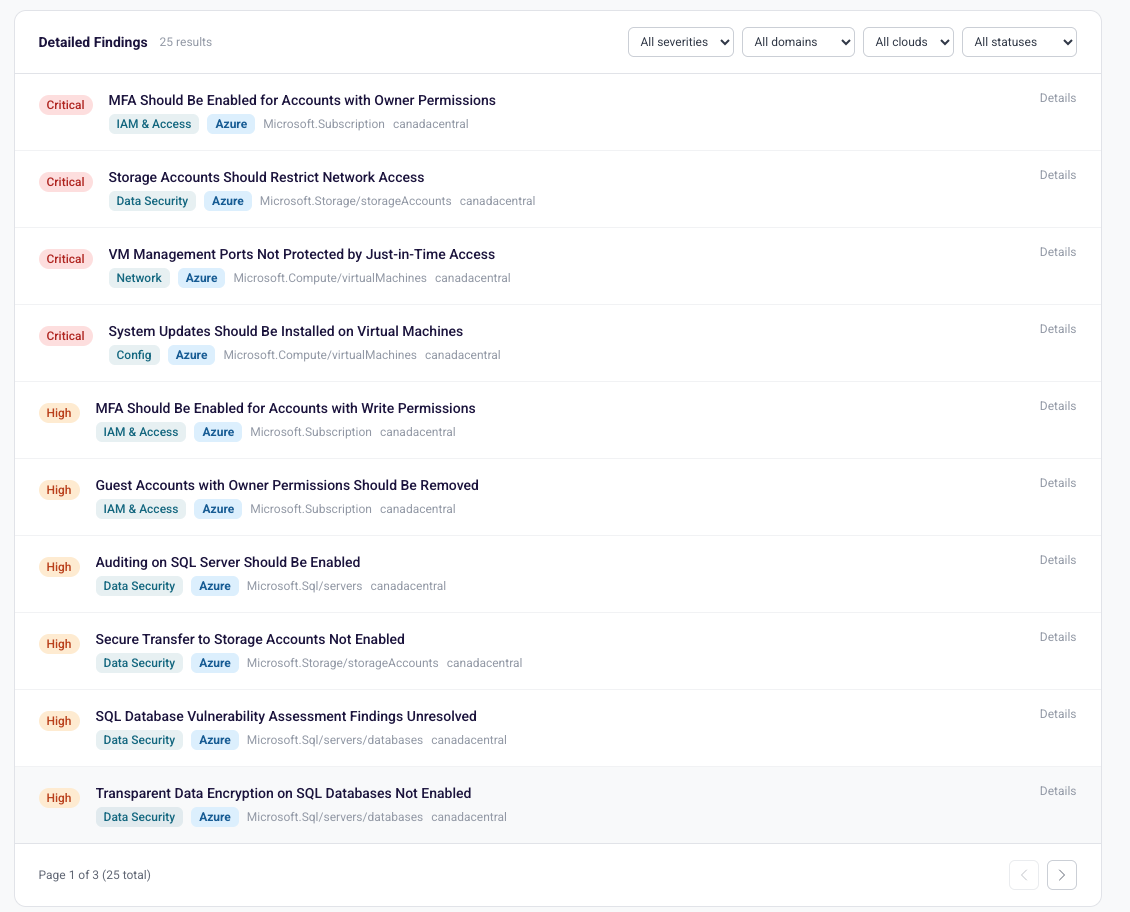1130x912 pixels.
Task: Go to next page of findings
Action: [1062, 875]
